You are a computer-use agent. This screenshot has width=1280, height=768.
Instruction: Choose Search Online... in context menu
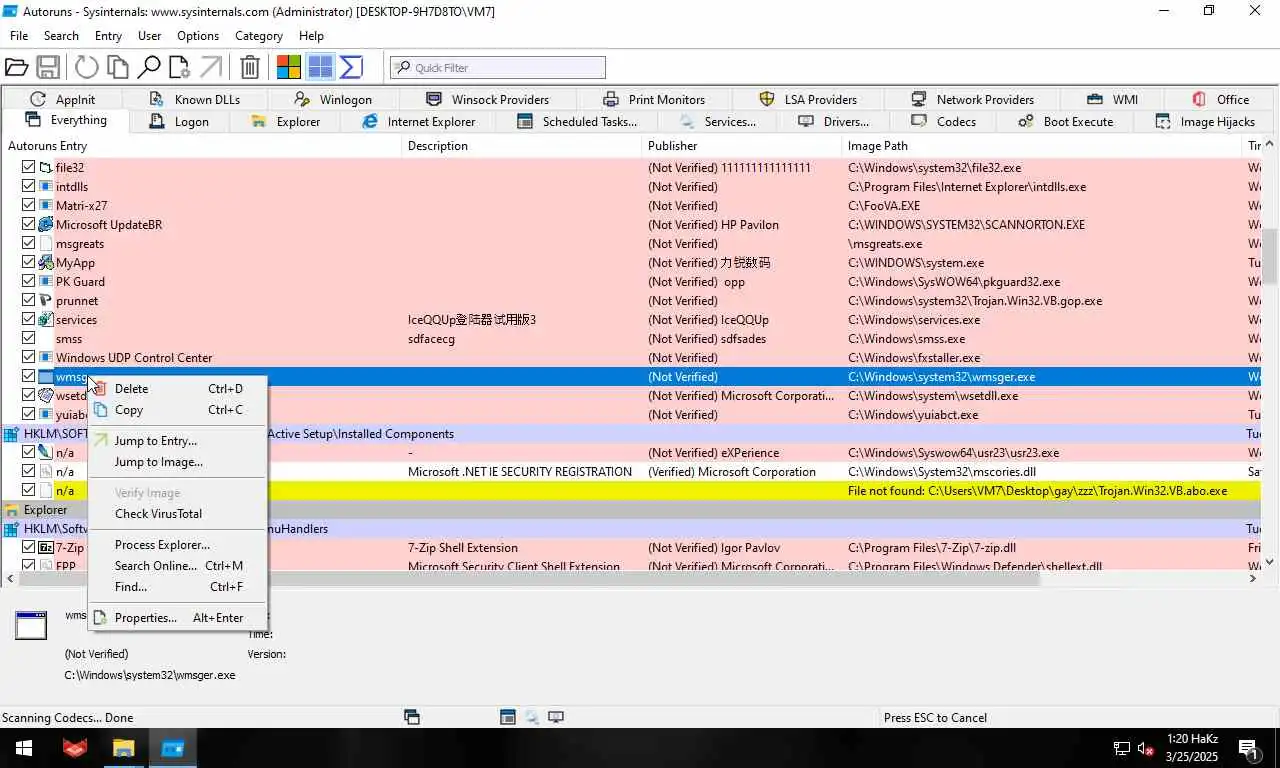(x=178, y=566)
